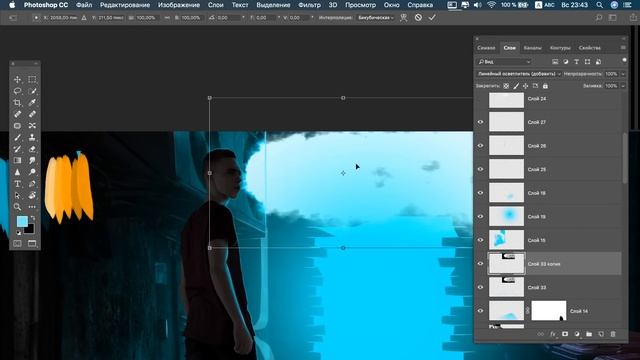Select the Content-Aware Move tool

click(32, 126)
